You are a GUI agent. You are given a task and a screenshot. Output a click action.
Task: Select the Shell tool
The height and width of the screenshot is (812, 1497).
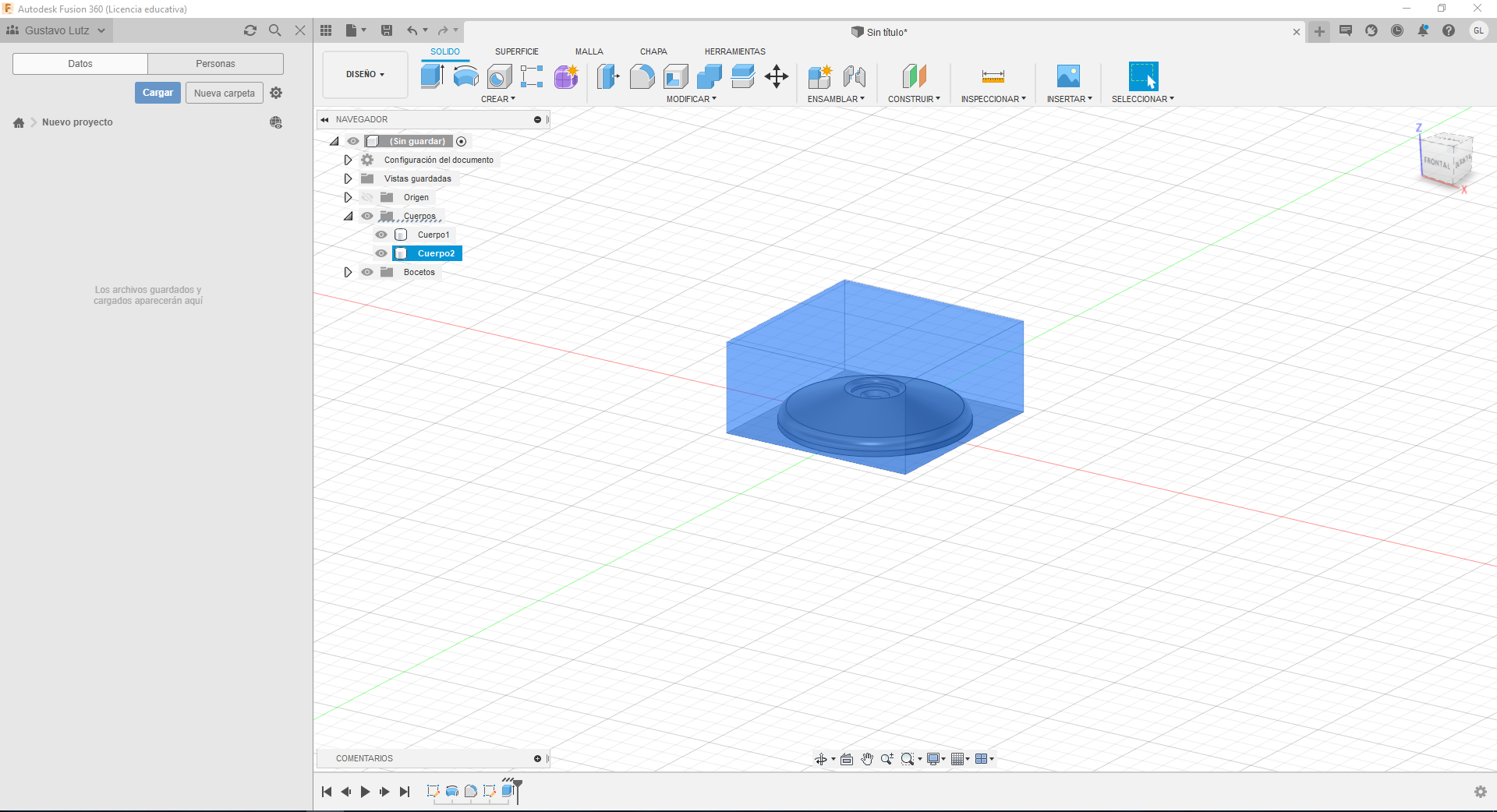(676, 76)
